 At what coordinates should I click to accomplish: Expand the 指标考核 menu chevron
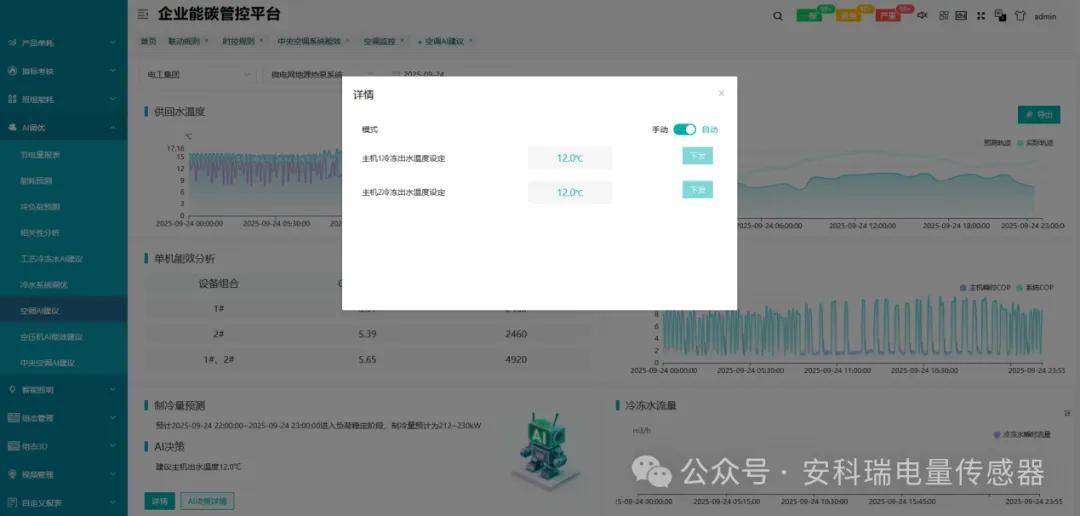[x=113, y=71]
